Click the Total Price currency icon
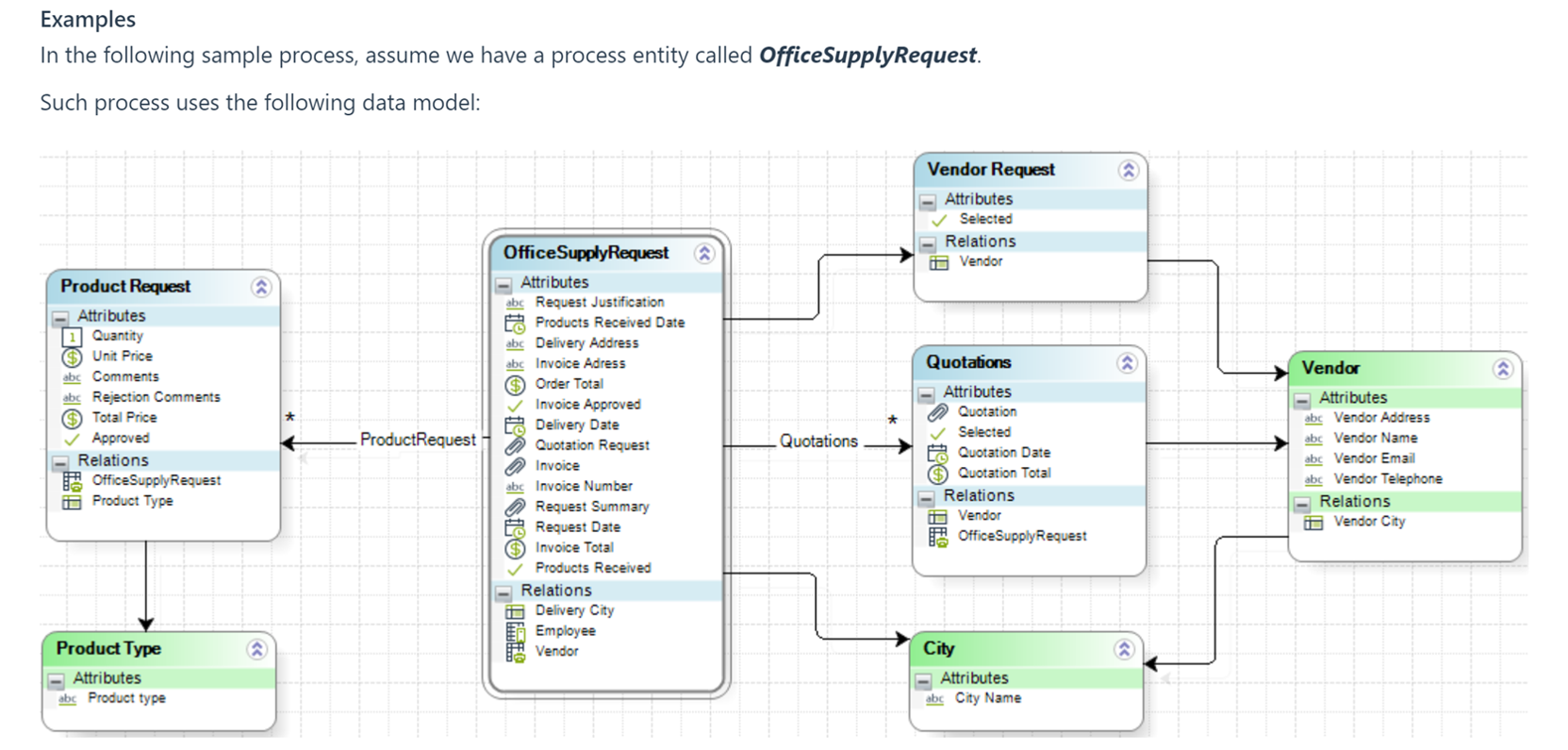Image resolution: width=1568 pixels, height=750 pixels. point(72,419)
